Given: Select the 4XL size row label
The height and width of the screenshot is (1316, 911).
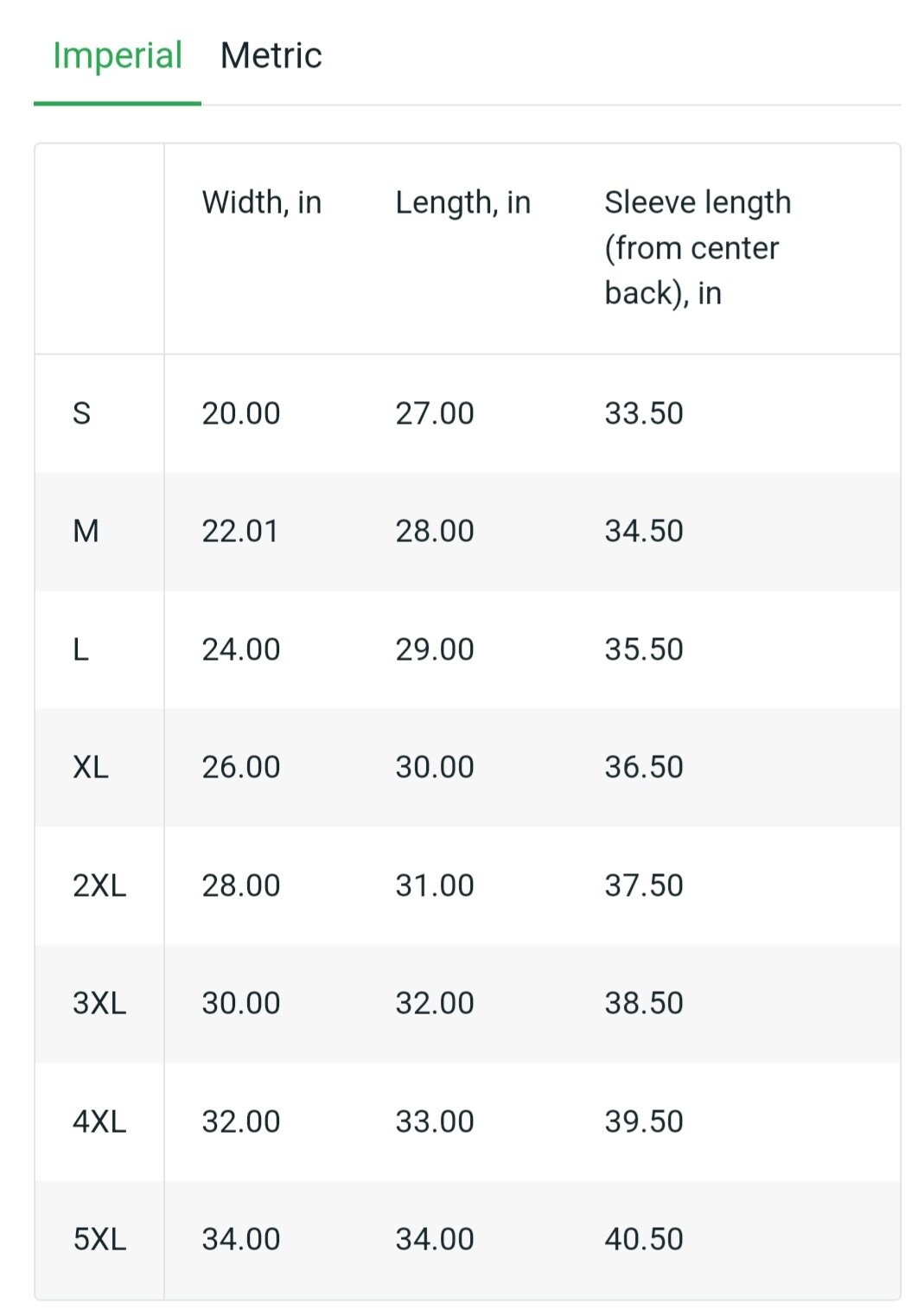Looking at the screenshot, I should pos(99,1121).
